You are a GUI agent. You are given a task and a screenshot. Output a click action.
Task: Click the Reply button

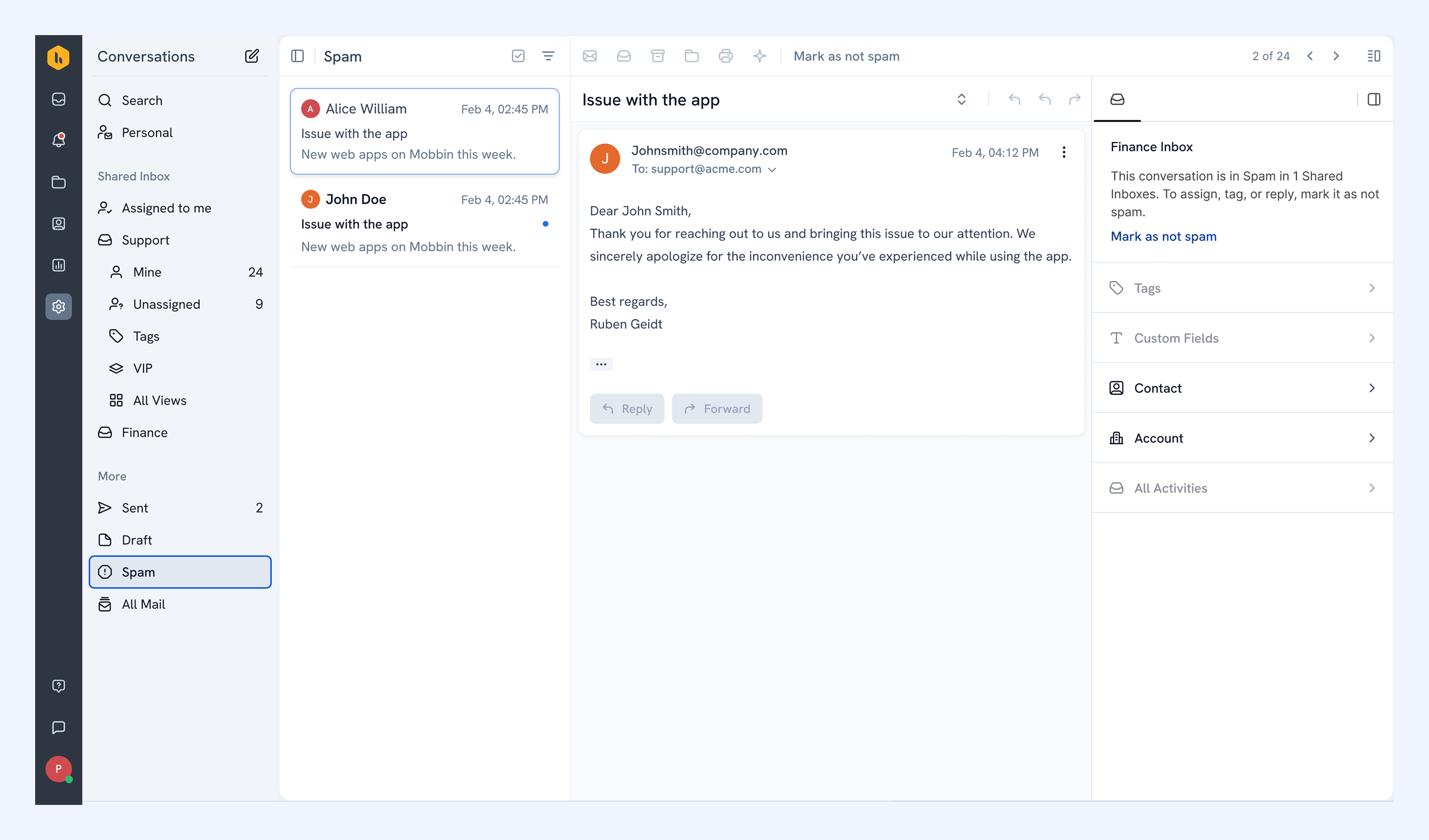(x=627, y=408)
